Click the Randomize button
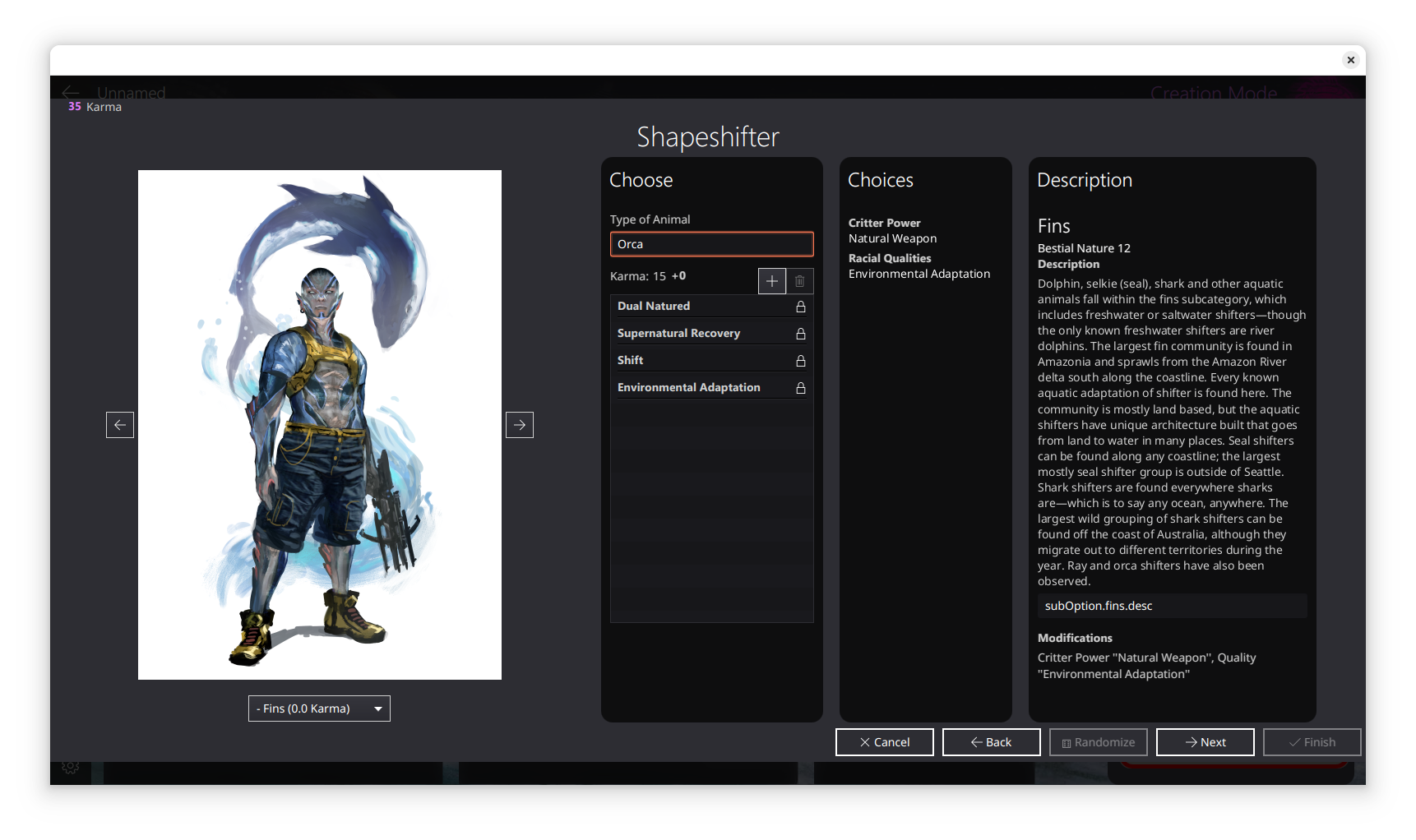Viewport: 1416px width, 840px height. [x=1099, y=742]
